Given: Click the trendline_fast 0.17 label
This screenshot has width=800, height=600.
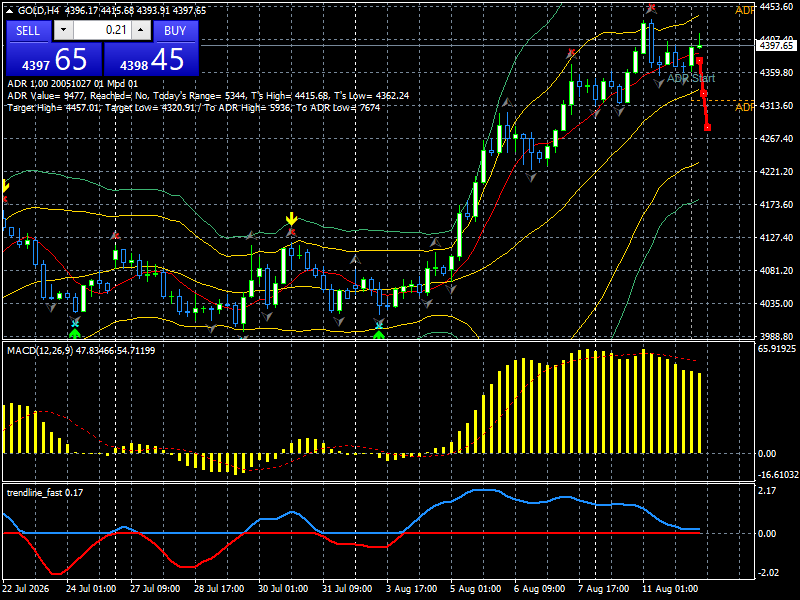Looking at the screenshot, I should pyautogui.click(x=45, y=492).
